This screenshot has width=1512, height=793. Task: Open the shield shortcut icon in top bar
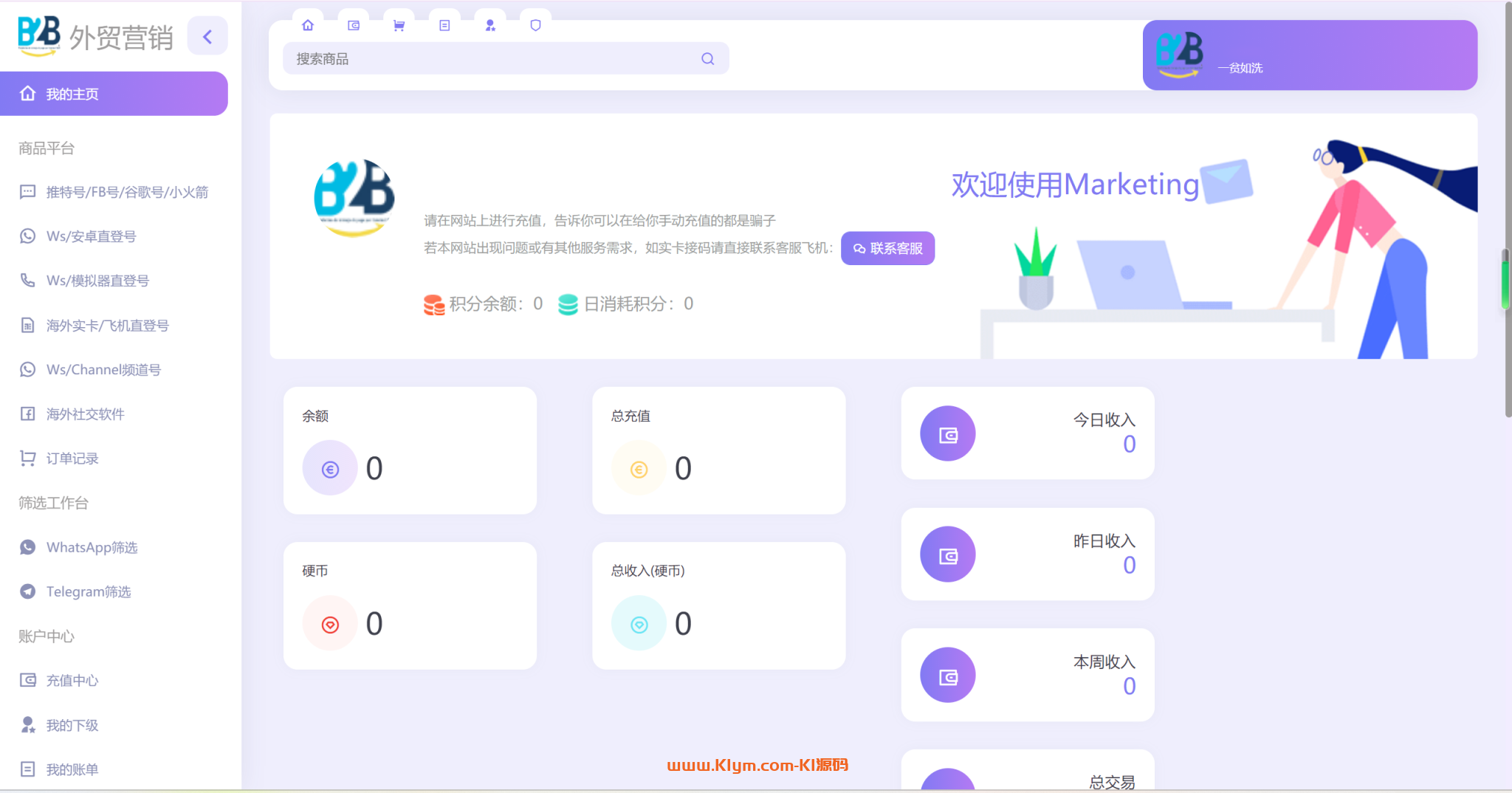point(536,25)
